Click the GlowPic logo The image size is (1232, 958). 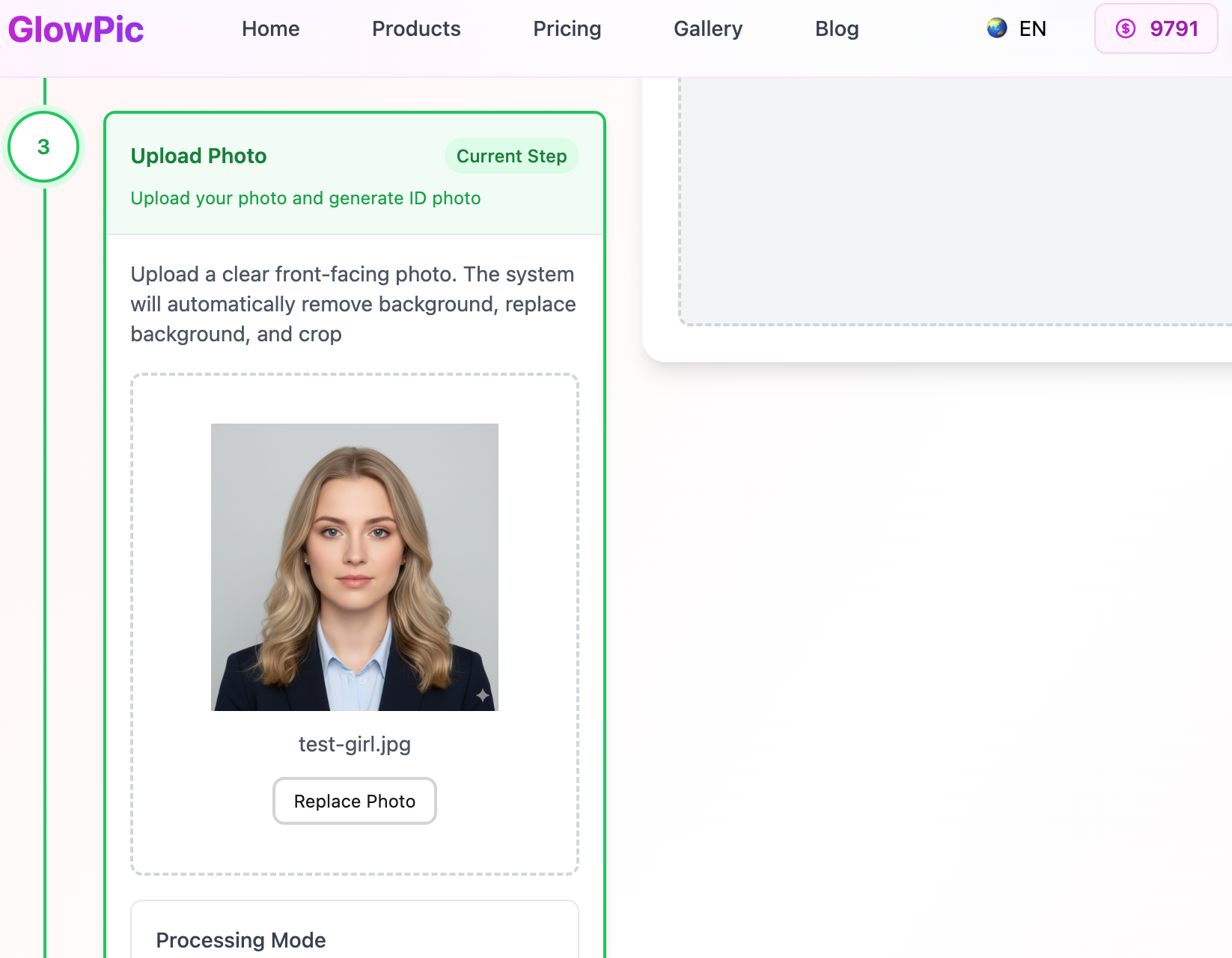[76, 30]
